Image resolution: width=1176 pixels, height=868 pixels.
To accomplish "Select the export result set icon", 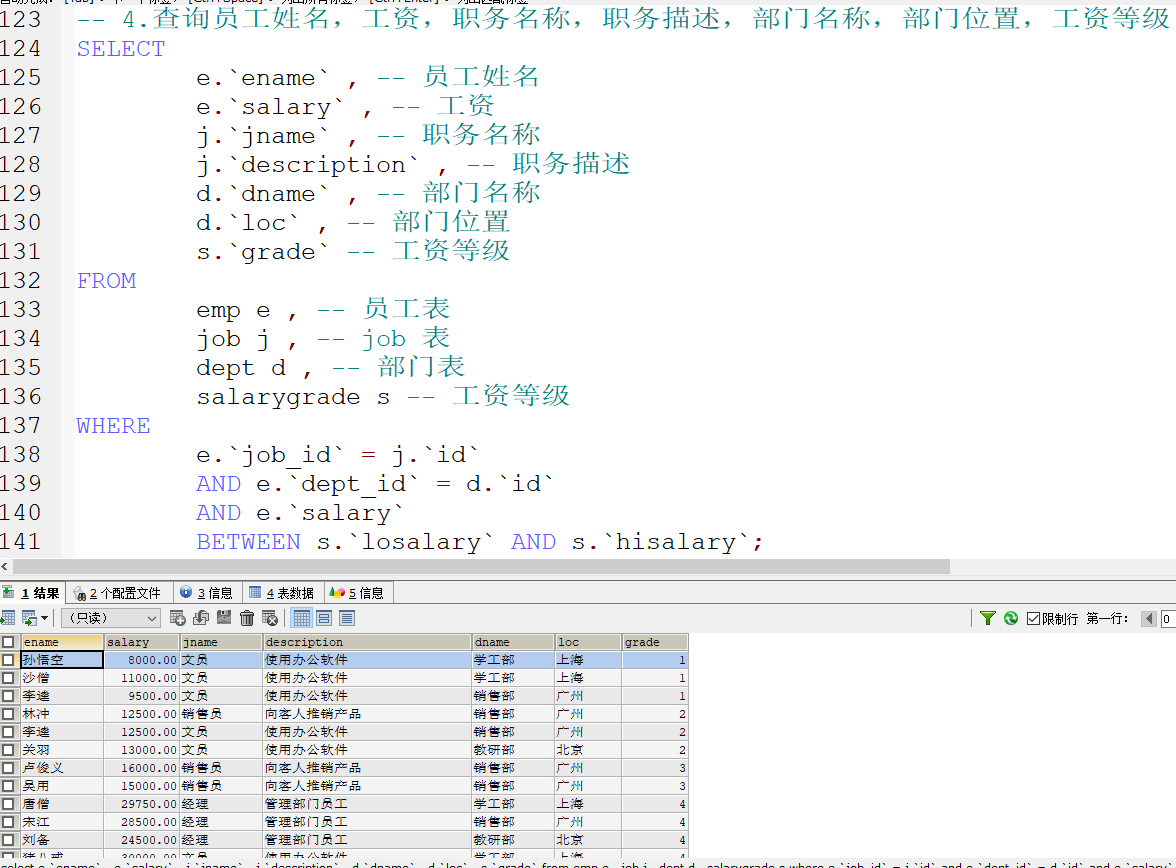I will click(x=10, y=618).
